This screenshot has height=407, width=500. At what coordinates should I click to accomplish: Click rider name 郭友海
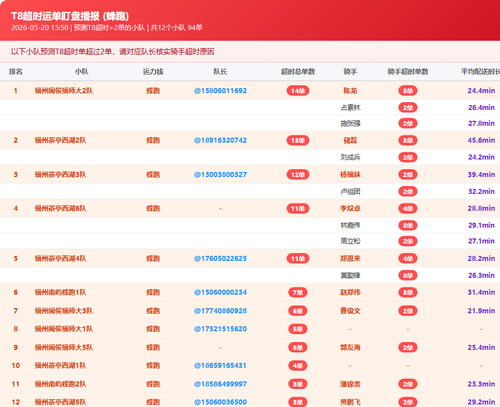350,348
